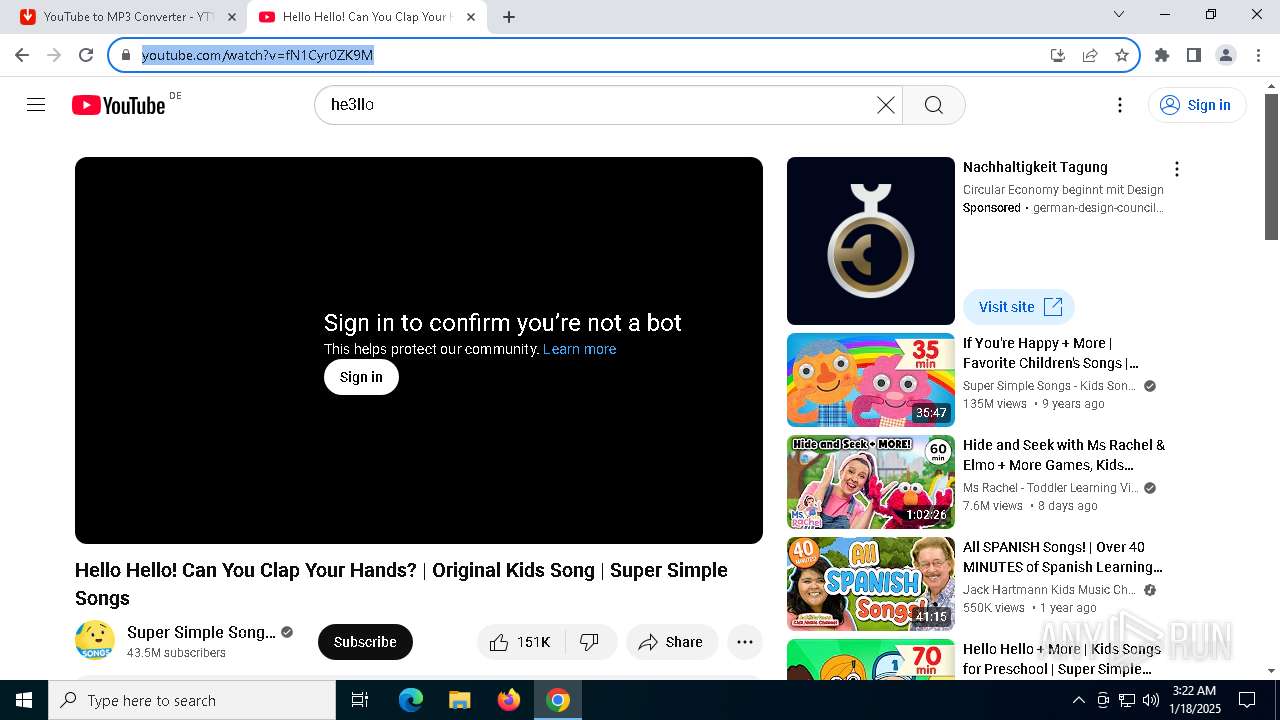Go back in browser history
Viewport: 1280px width, 720px height.
click(x=22, y=55)
